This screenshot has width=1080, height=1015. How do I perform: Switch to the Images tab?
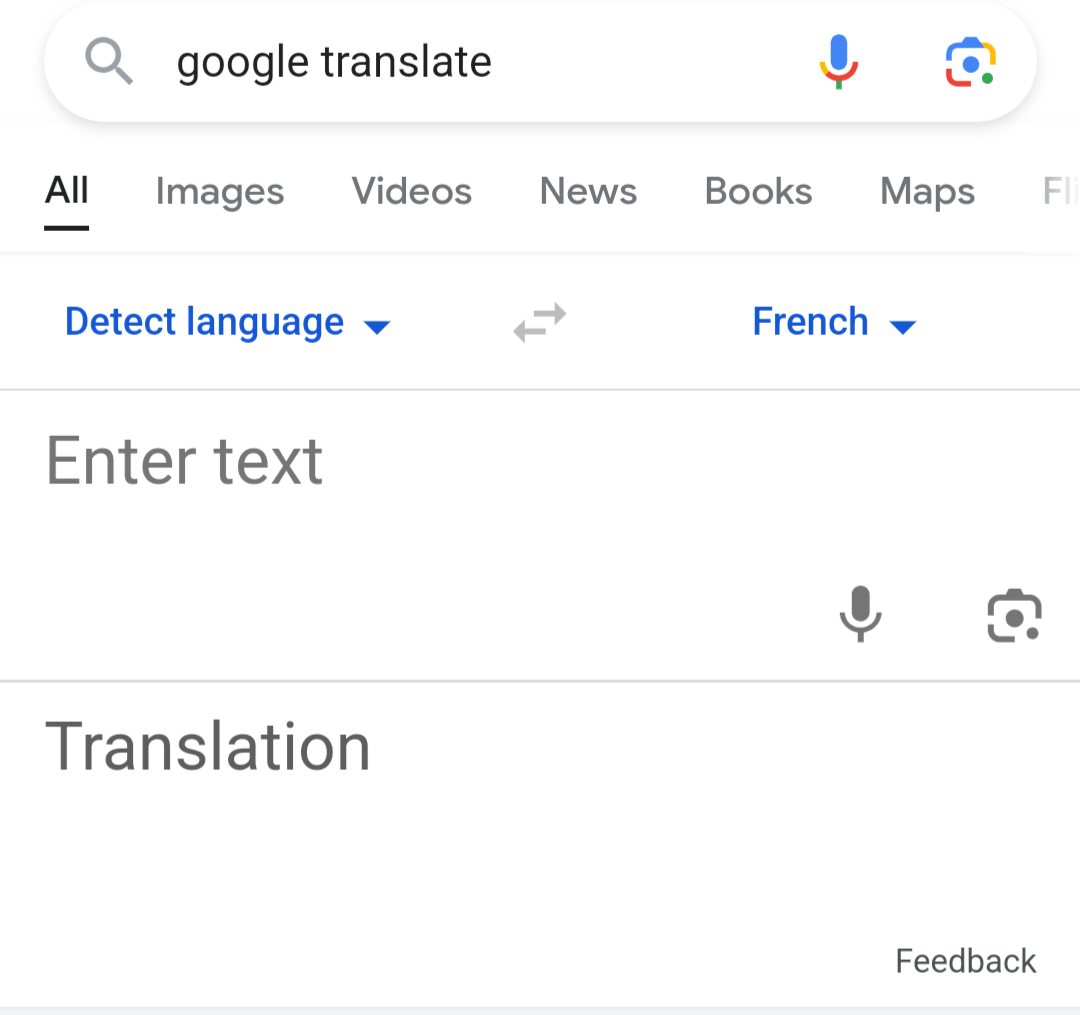point(219,191)
